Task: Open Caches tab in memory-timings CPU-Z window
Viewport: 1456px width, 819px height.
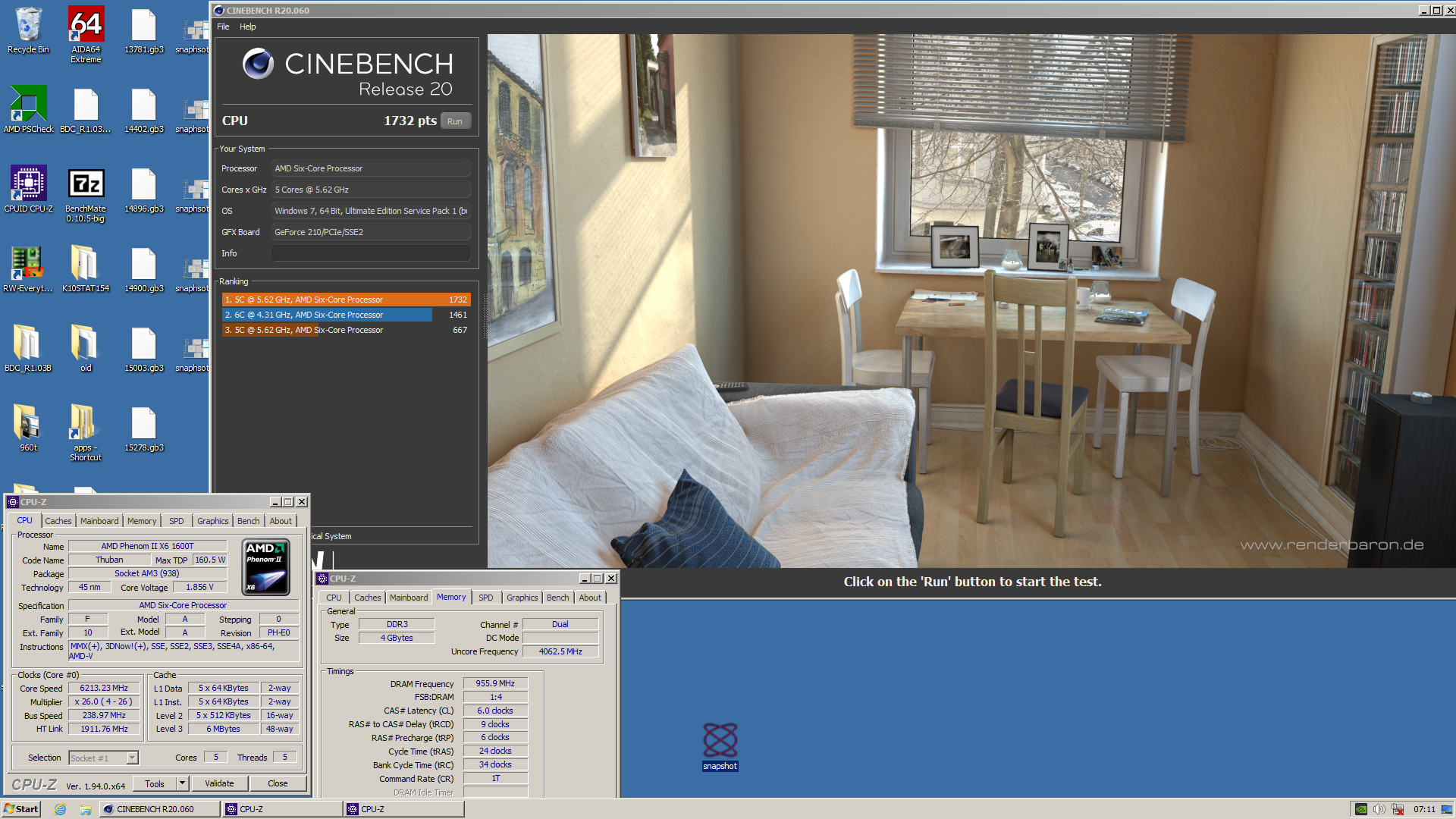Action: tap(368, 598)
